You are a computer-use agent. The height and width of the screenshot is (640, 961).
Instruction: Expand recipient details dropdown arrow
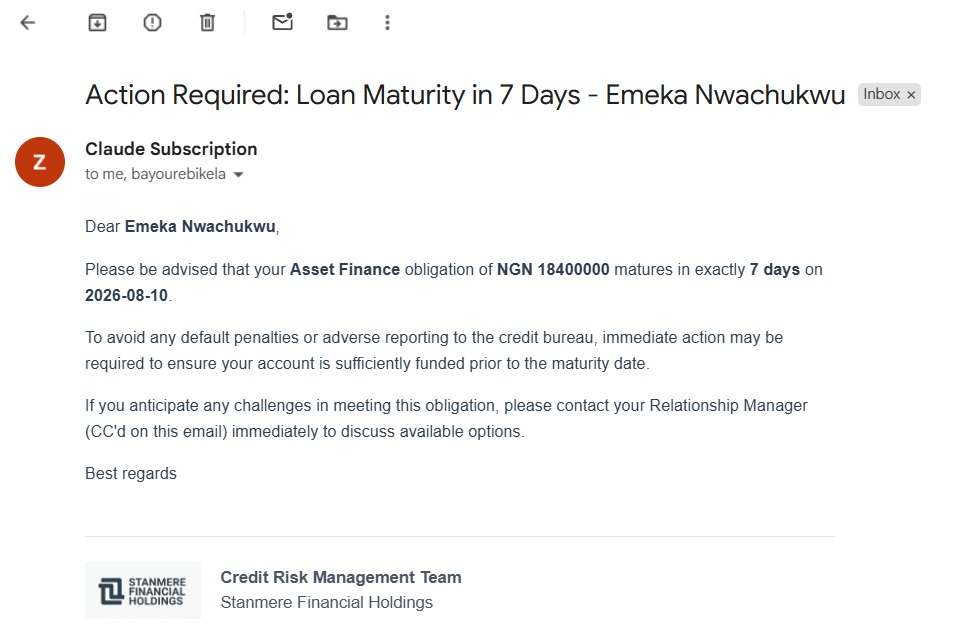238,175
